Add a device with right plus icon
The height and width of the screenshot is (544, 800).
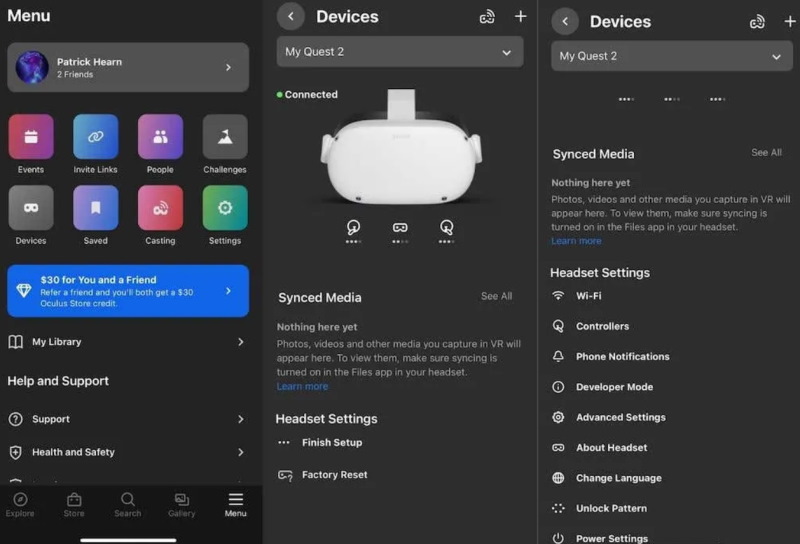point(790,21)
